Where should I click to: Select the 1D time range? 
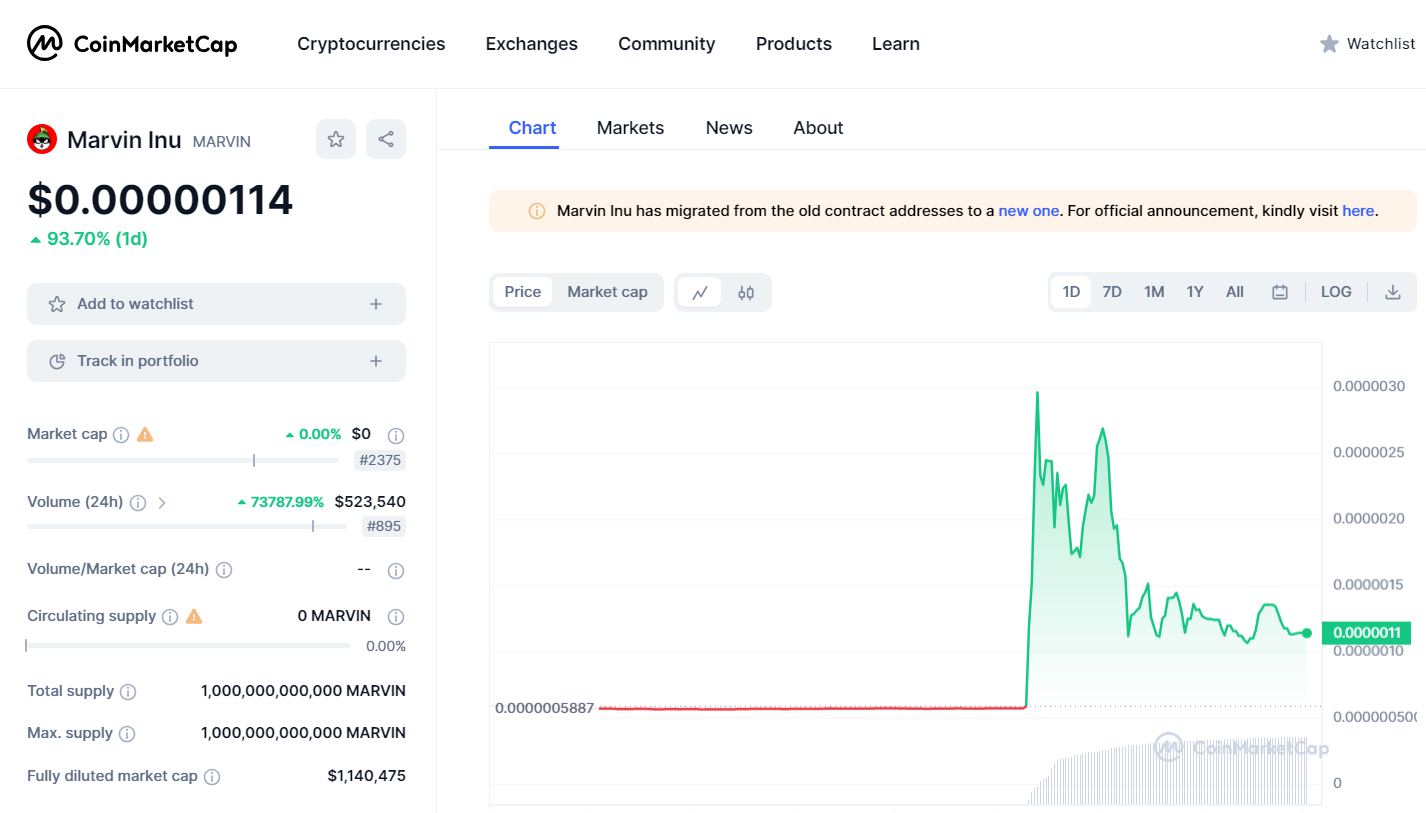point(1071,292)
